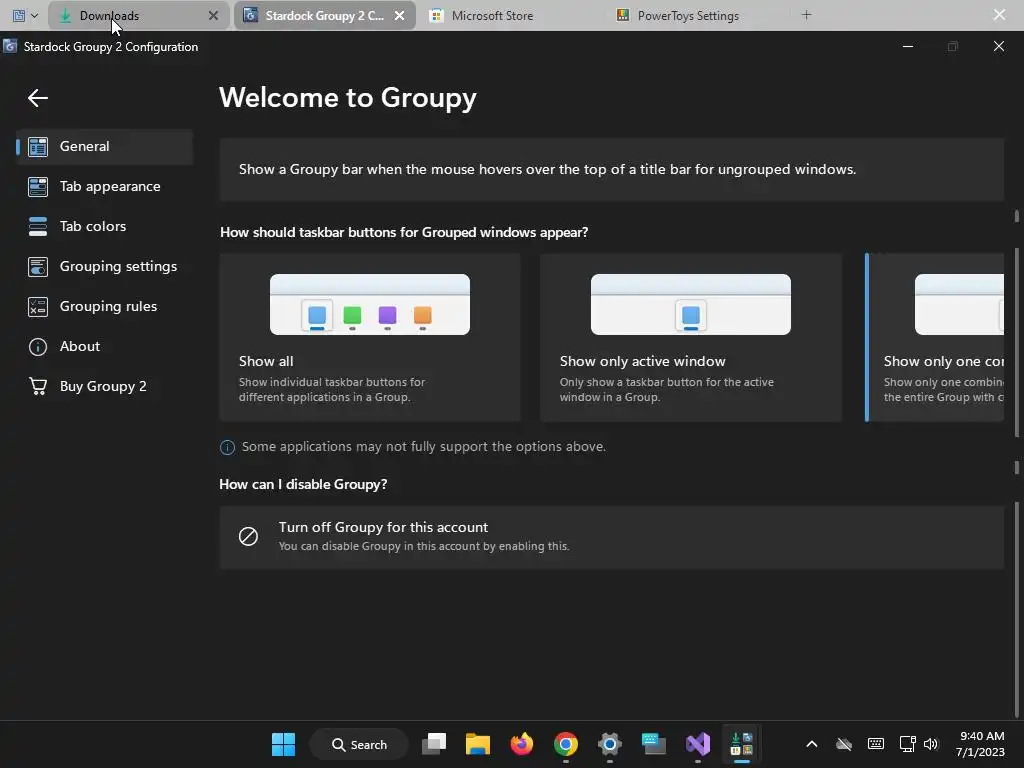
Task: Click the volume speaker tray icon
Action: click(931, 744)
